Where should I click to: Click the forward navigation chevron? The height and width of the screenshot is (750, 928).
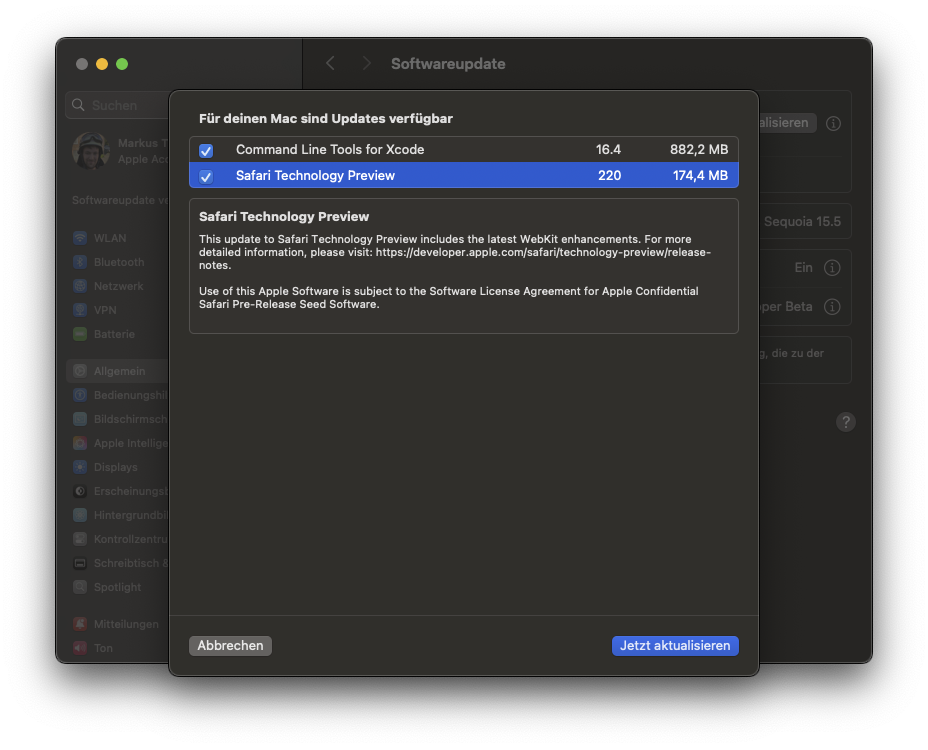click(366, 64)
